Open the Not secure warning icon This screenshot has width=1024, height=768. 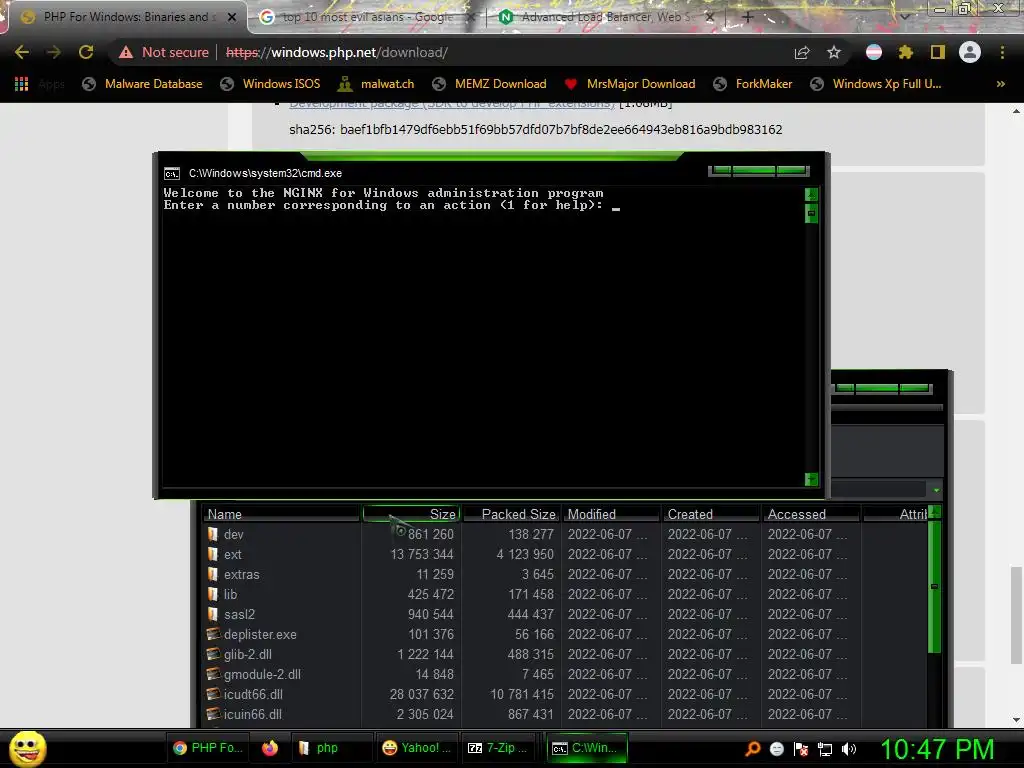pyautogui.click(x=126, y=52)
